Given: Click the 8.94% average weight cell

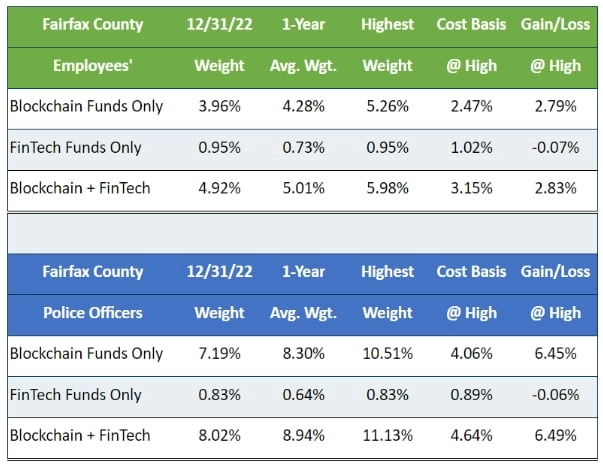Looking at the screenshot, I should coord(299,435).
